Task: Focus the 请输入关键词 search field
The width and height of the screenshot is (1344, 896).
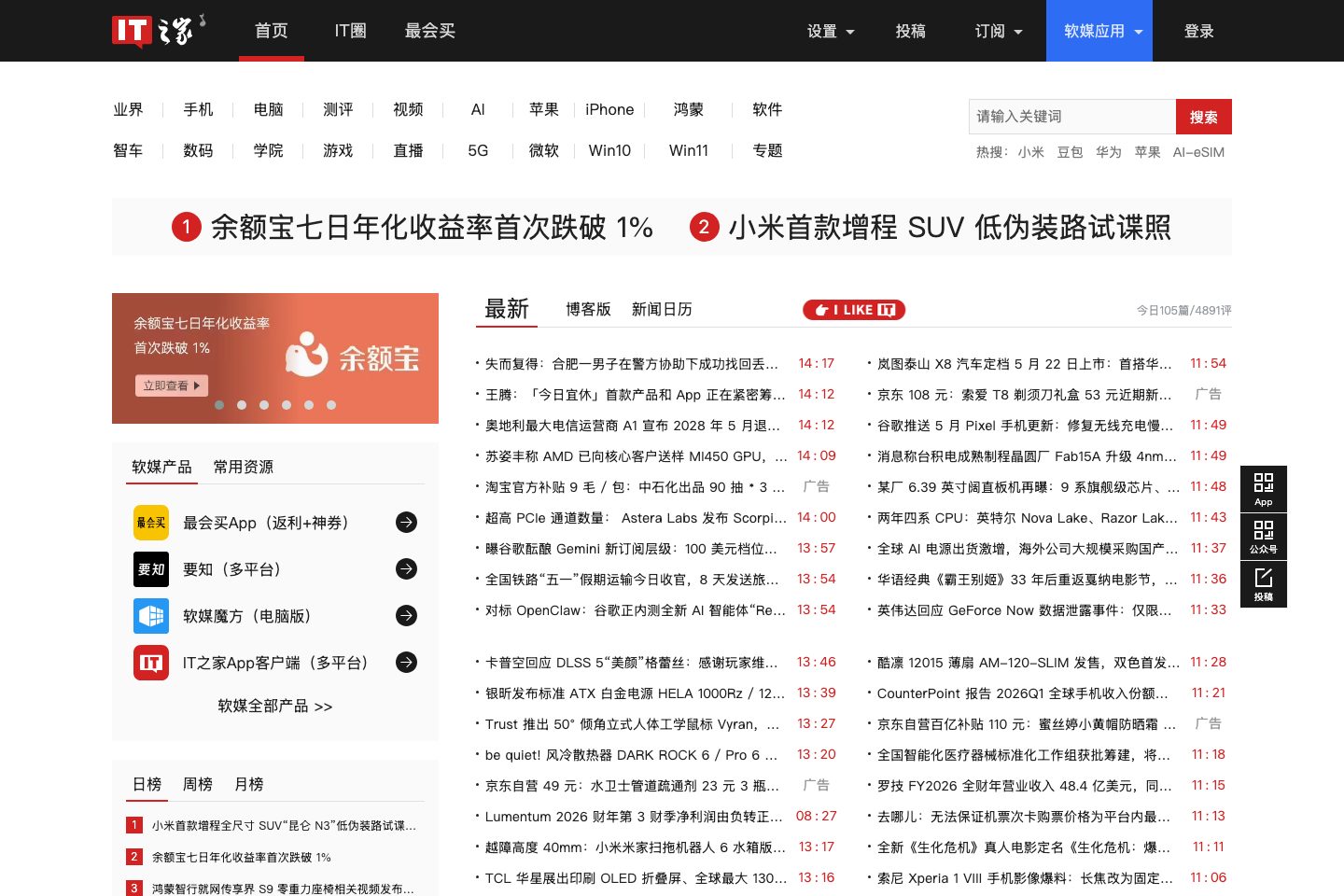Action: pos(1072,117)
